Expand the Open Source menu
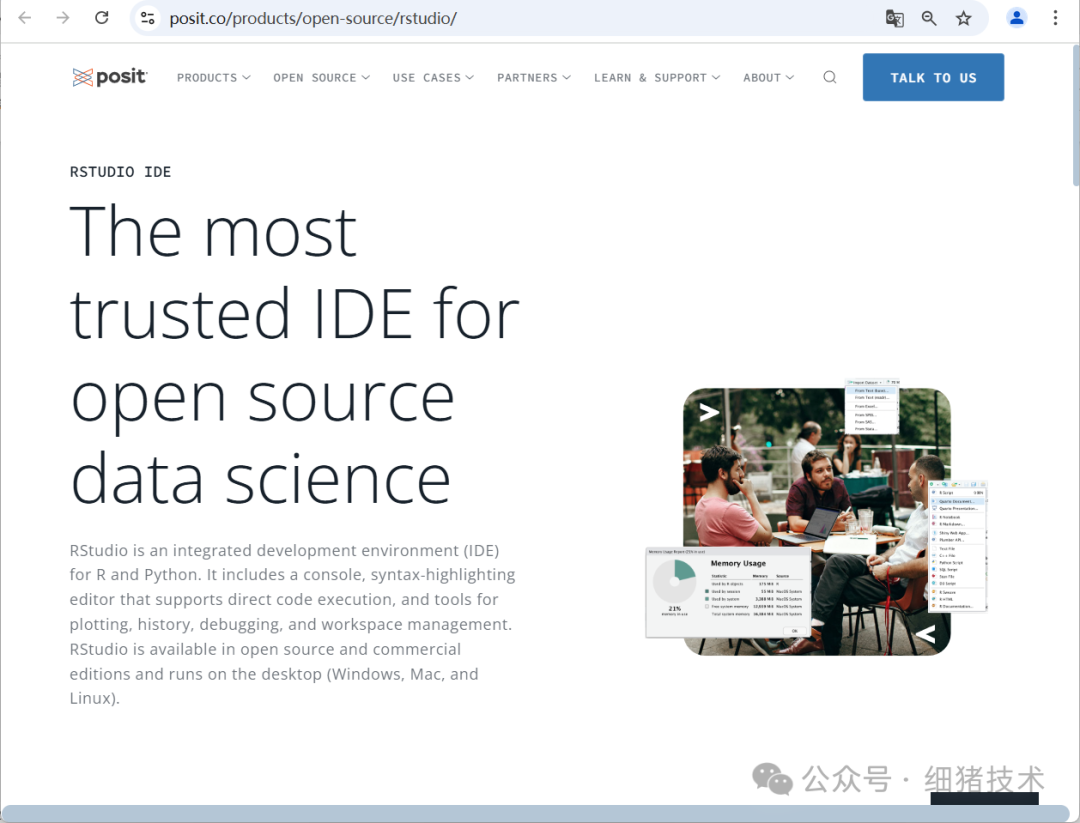Screen dimensions: 1080x823 [322, 78]
